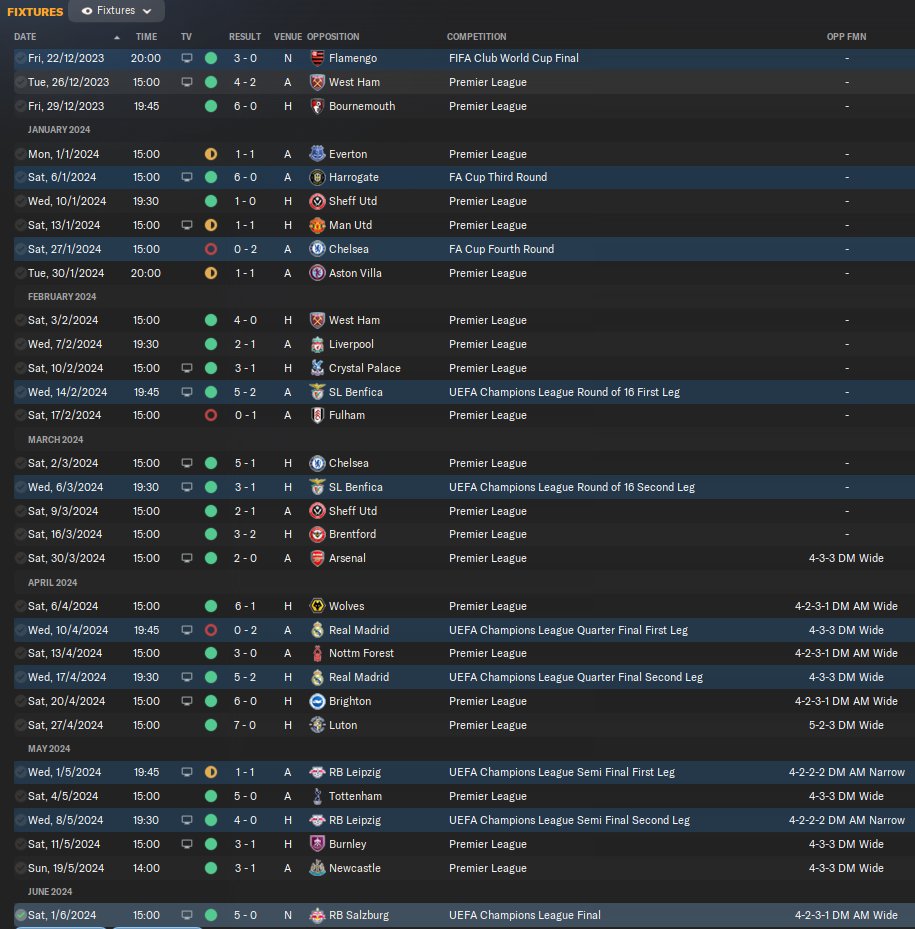Click the draw indicator on Everton row
Image resolution: width=915 pixels, height=929 pixels.
pos(210,154)
